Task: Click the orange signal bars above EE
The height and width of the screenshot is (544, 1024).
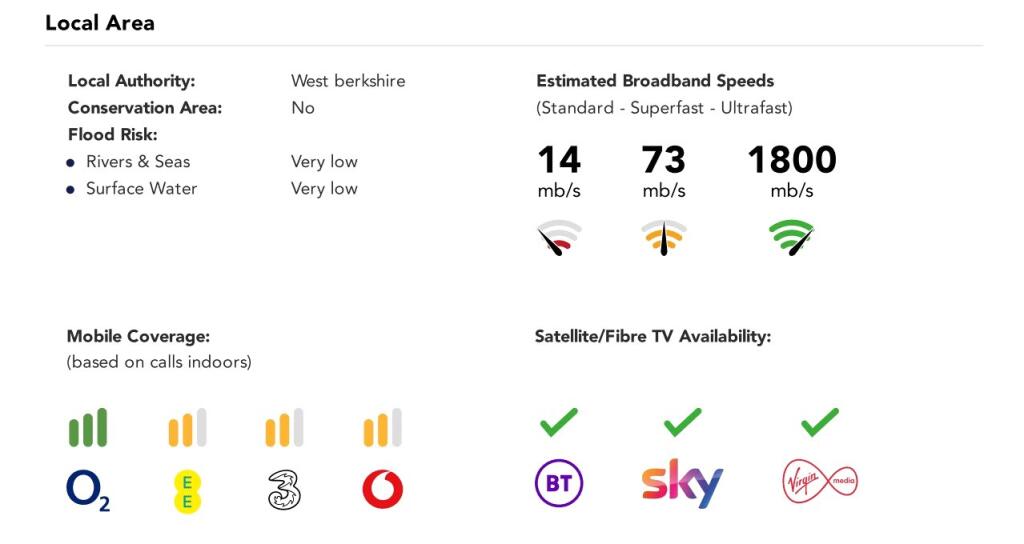Action: [x=187, y=428]
